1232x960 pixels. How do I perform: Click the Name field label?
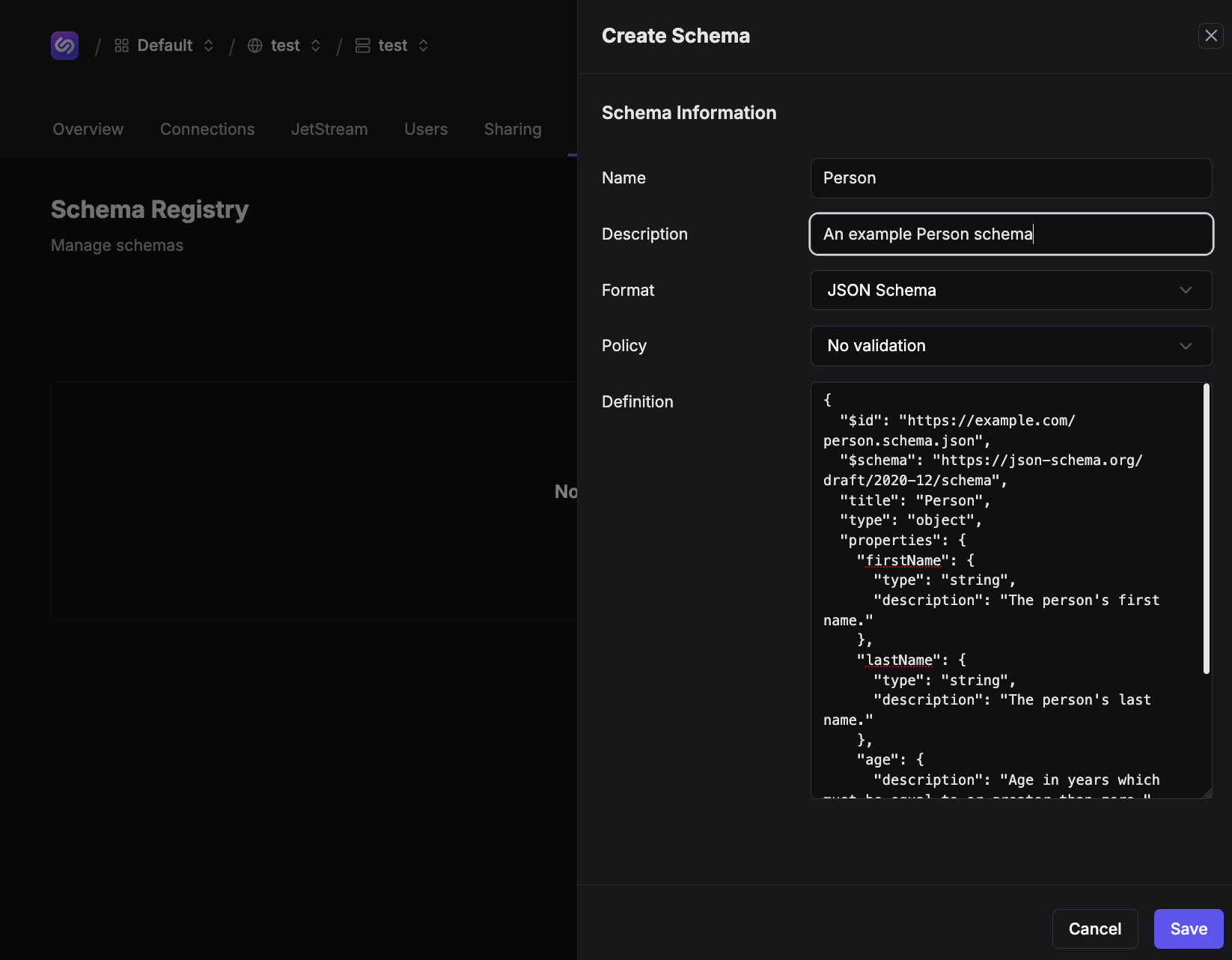coord(623,178)
